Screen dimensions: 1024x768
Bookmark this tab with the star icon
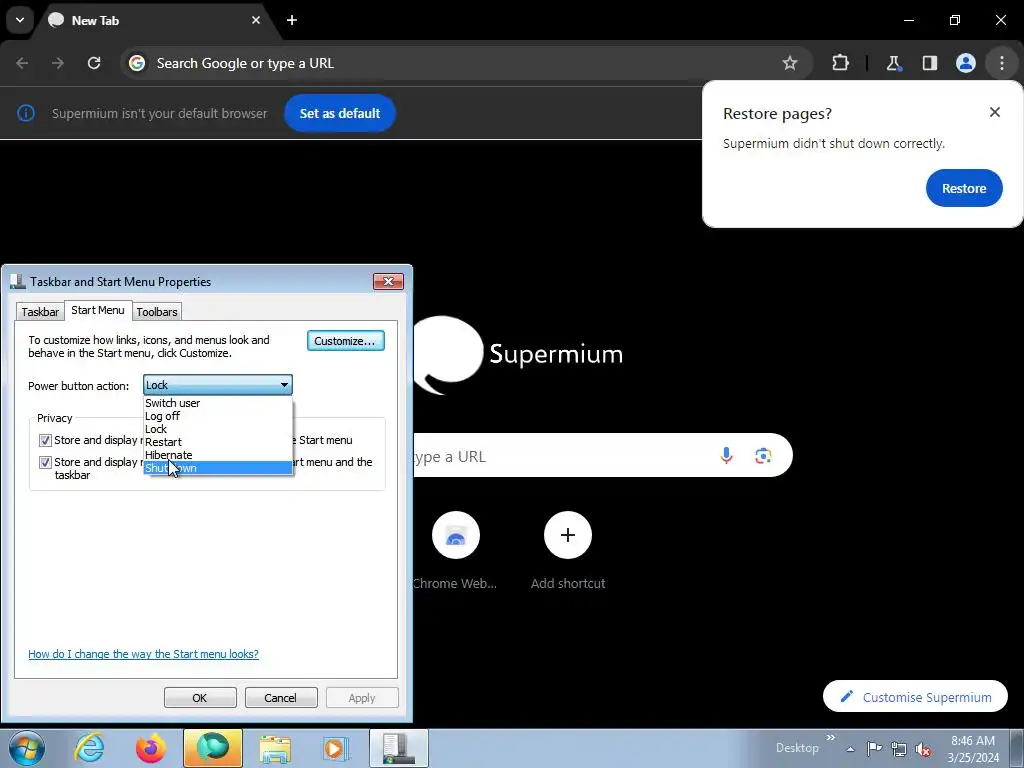coord(790,63)
